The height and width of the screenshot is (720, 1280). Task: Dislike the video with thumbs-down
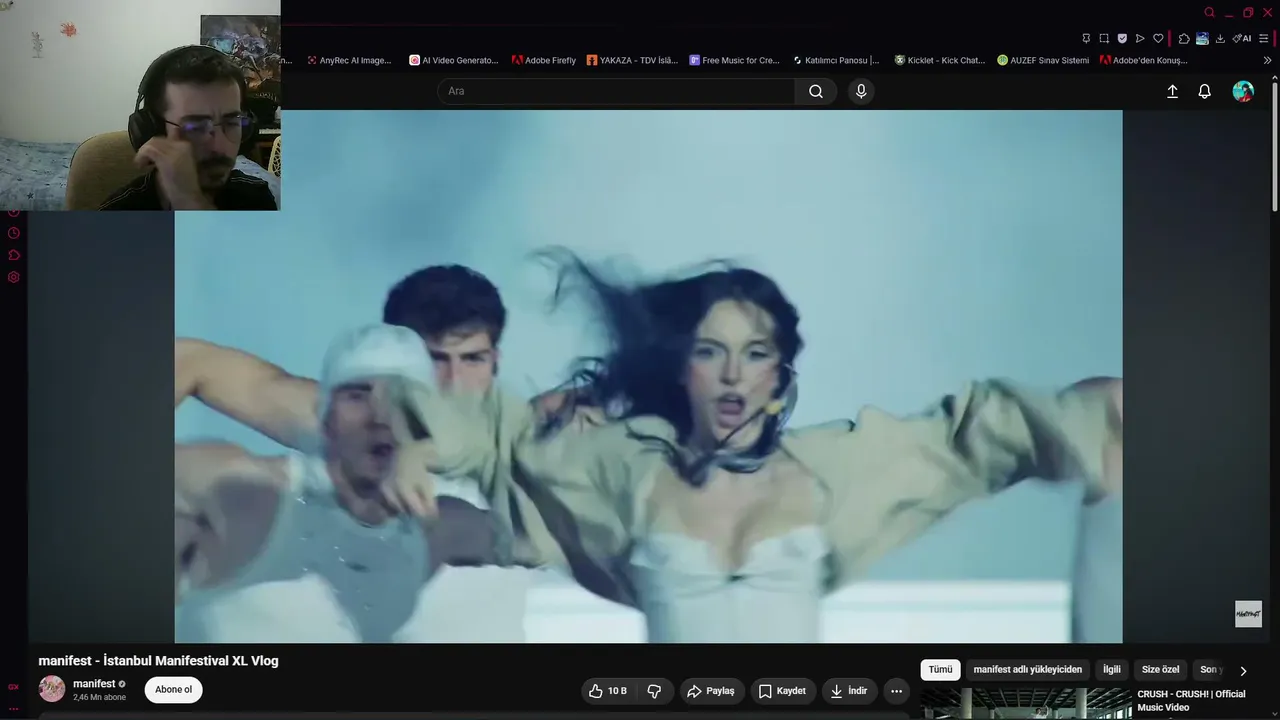tap(654, 691)
